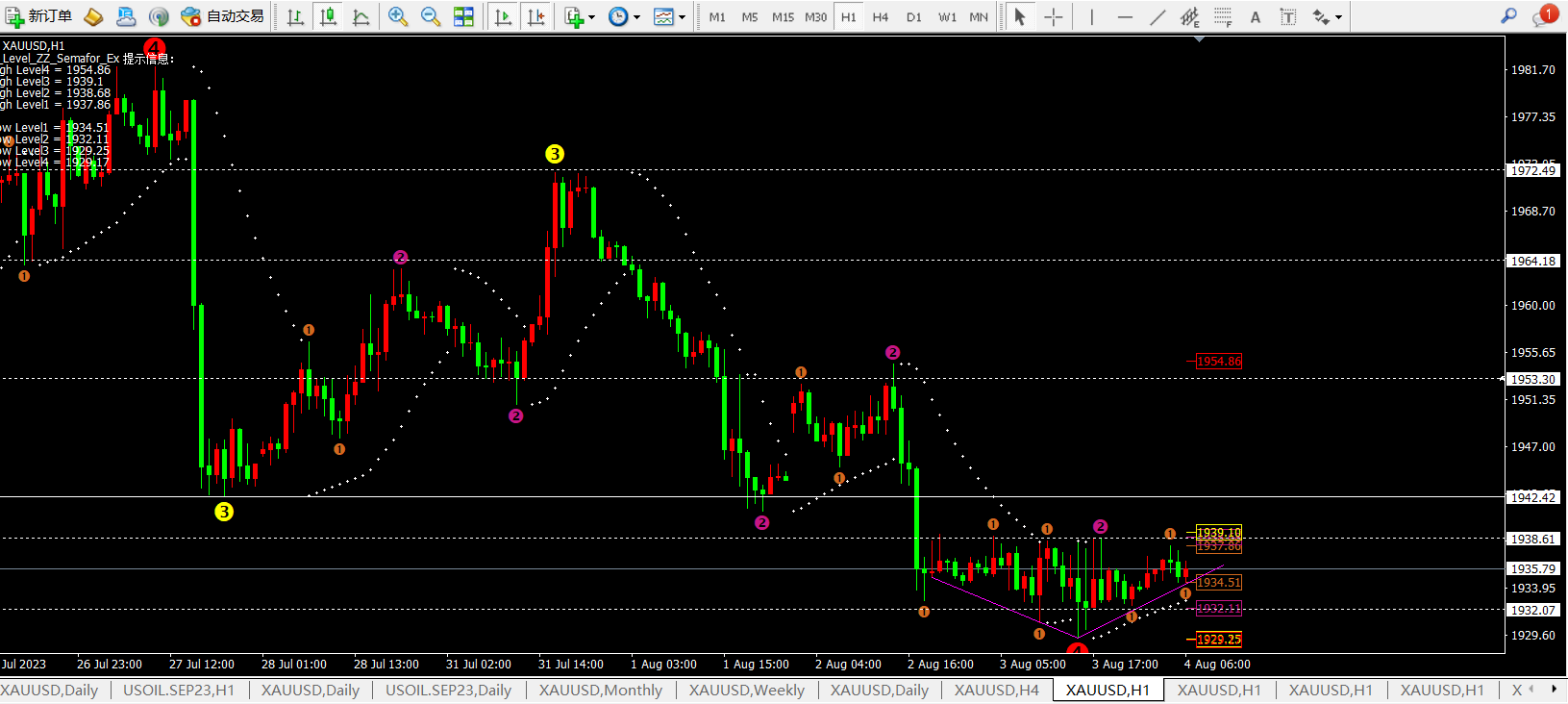Click the zoom out magnifier icon
Screen dimensions: 1568x704
click(x=430, y=16)
